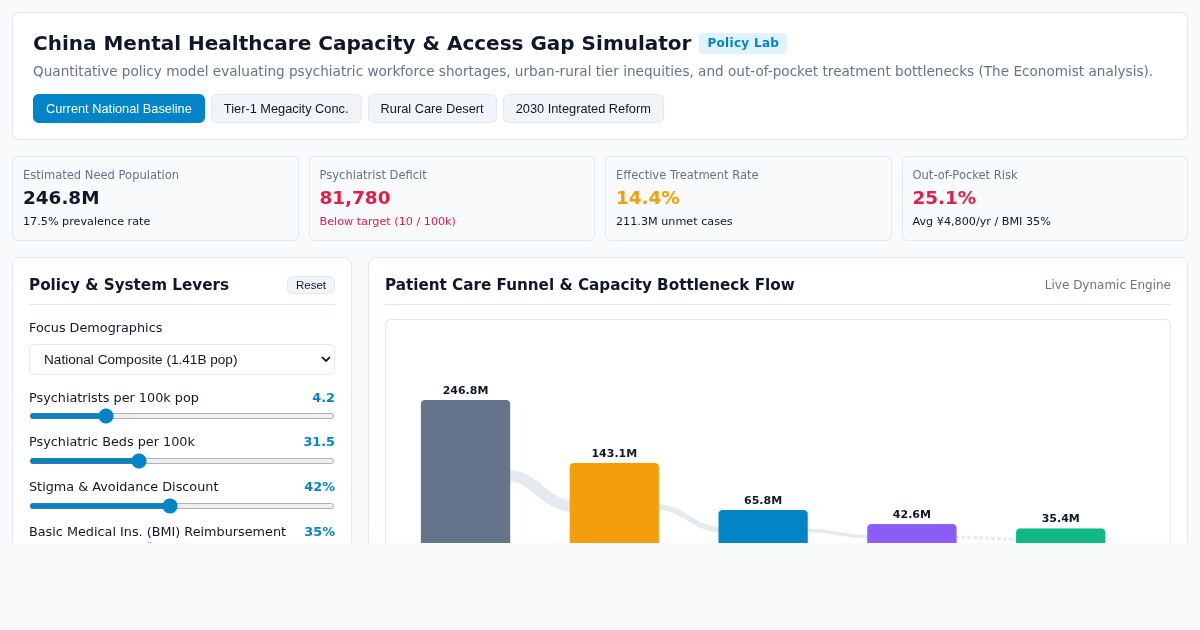
Task: Click the '17.5% prevalence rate' text
Action: coord(87,222)
